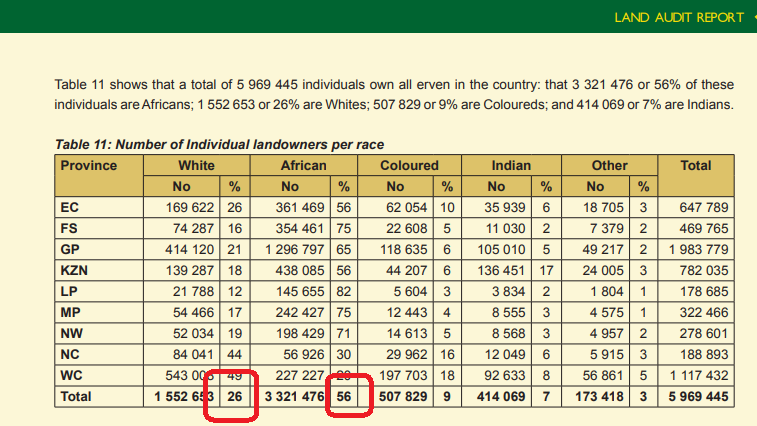
Task: Click the NW total 278 601
Action: tap(704, 334)
